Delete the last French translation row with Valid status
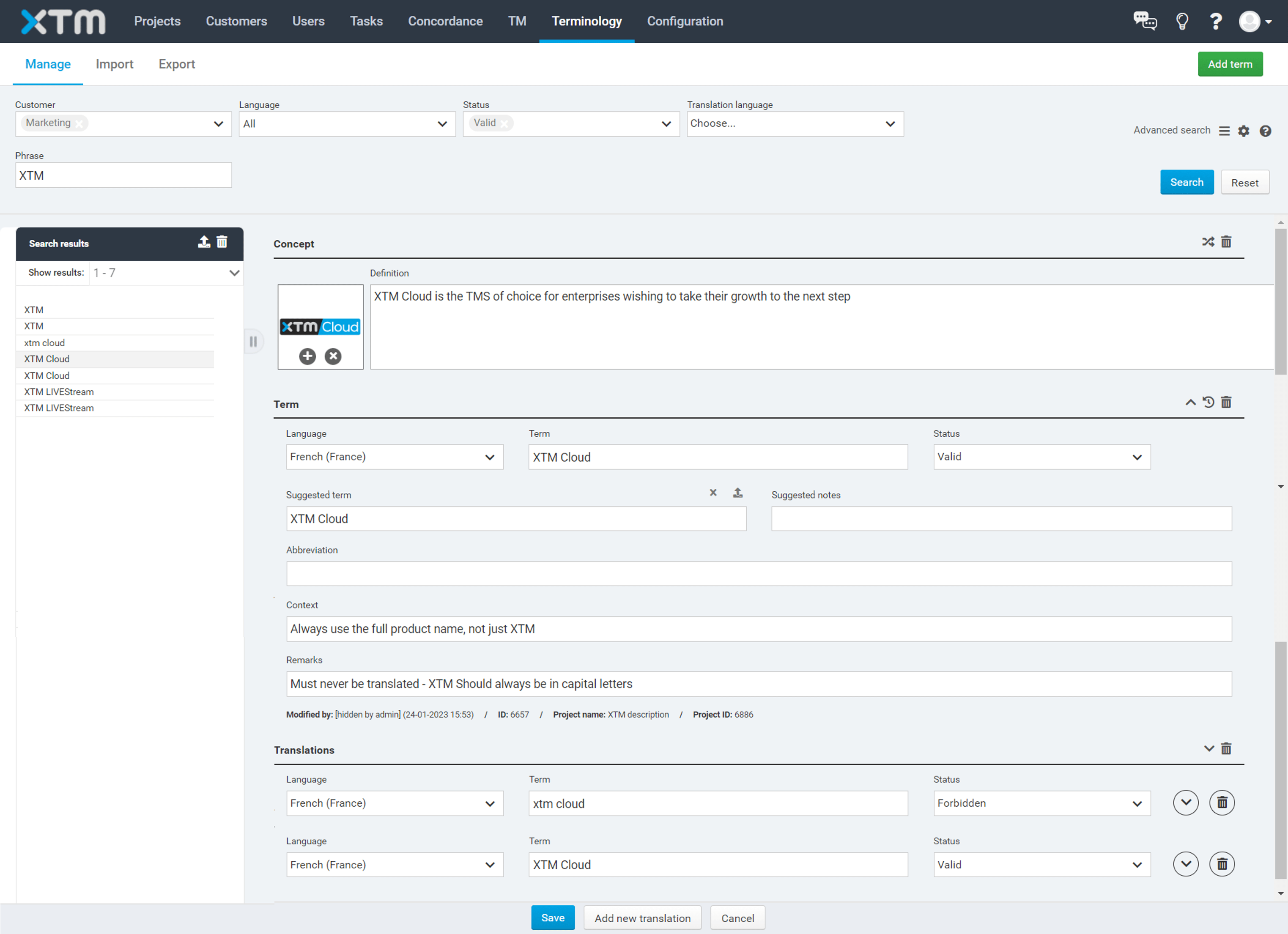Screen dimensions: 1288x934 tap(1222, 864)
